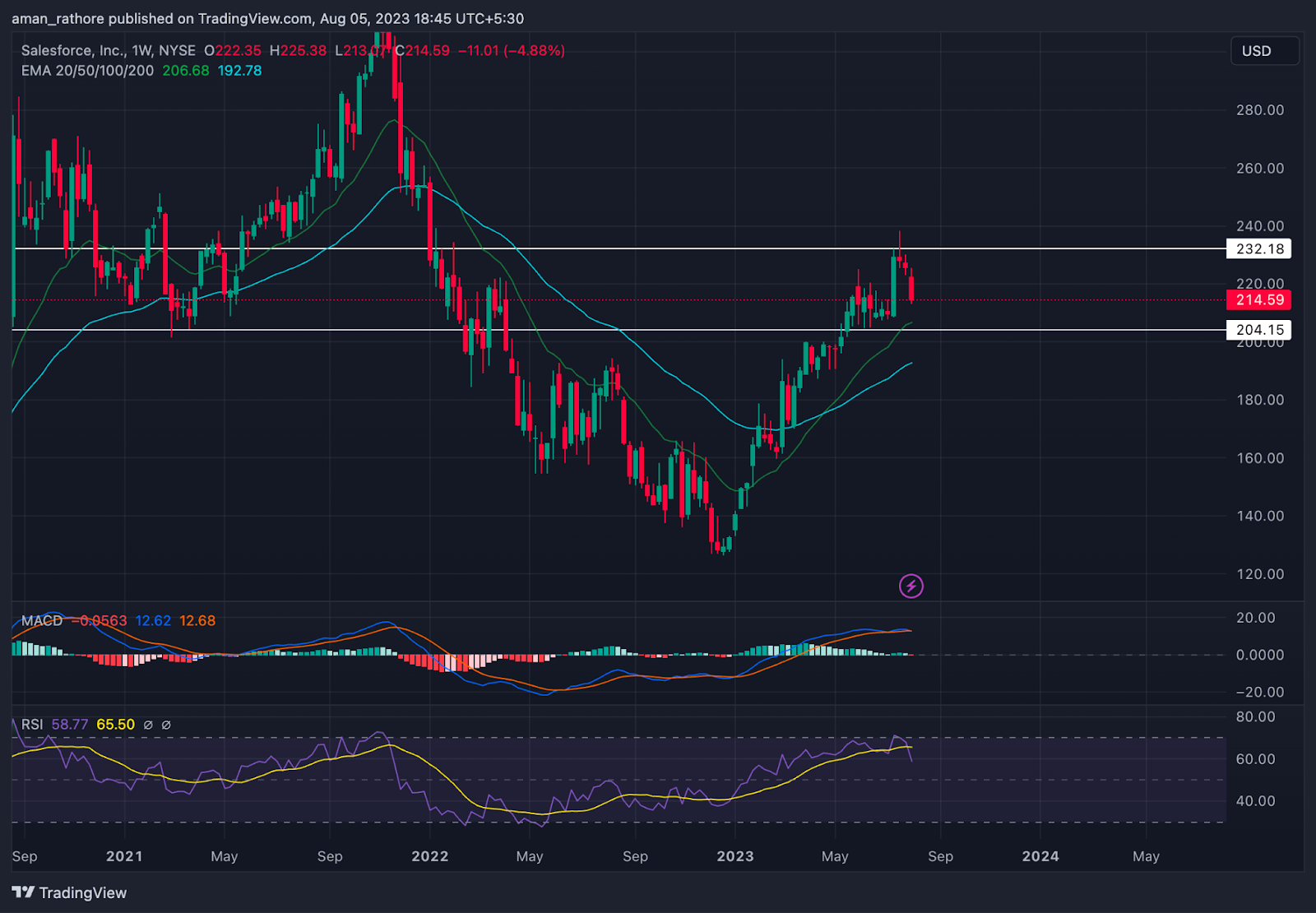Click the aman_rathore published header text
Image resolution: width=1316 pixels, height=913 pixels.
[267, 18]
